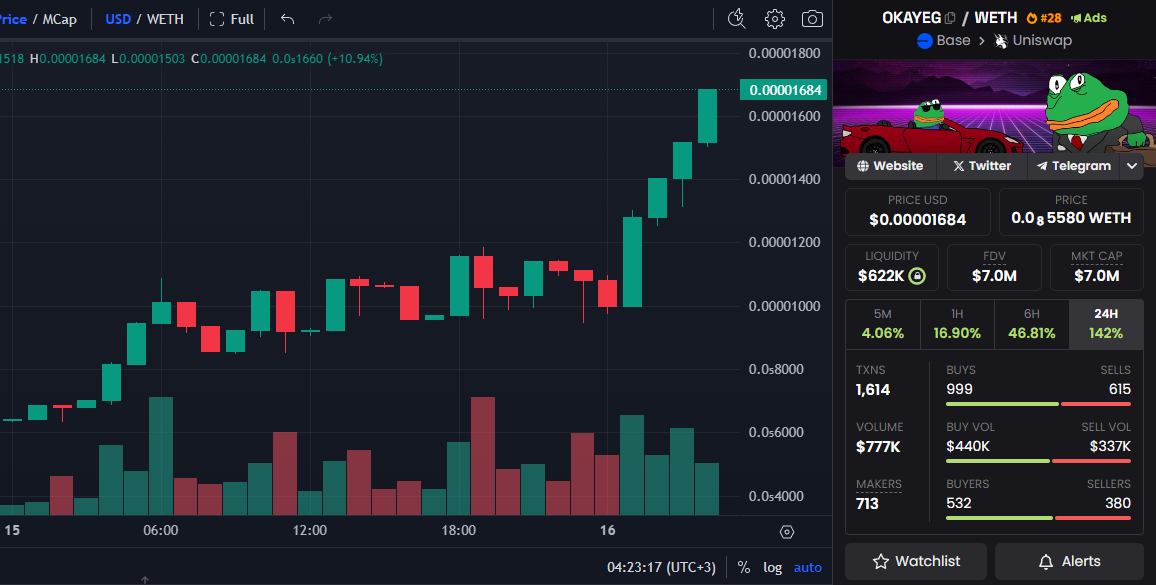This screenshot has height=585, width=1156.
Task: Click the 16 date axis label
Action: [x=607, y=530]
